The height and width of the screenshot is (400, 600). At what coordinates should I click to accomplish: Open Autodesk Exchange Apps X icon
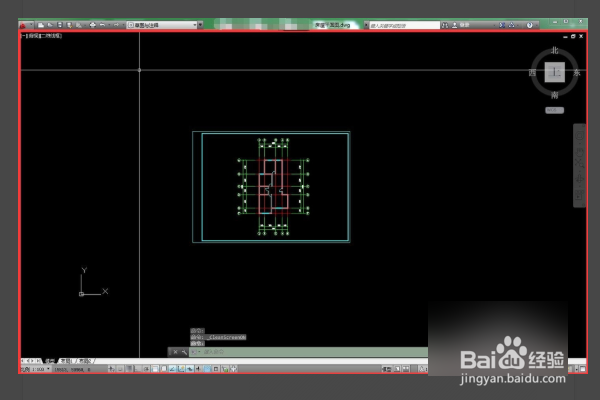point(502,25)
